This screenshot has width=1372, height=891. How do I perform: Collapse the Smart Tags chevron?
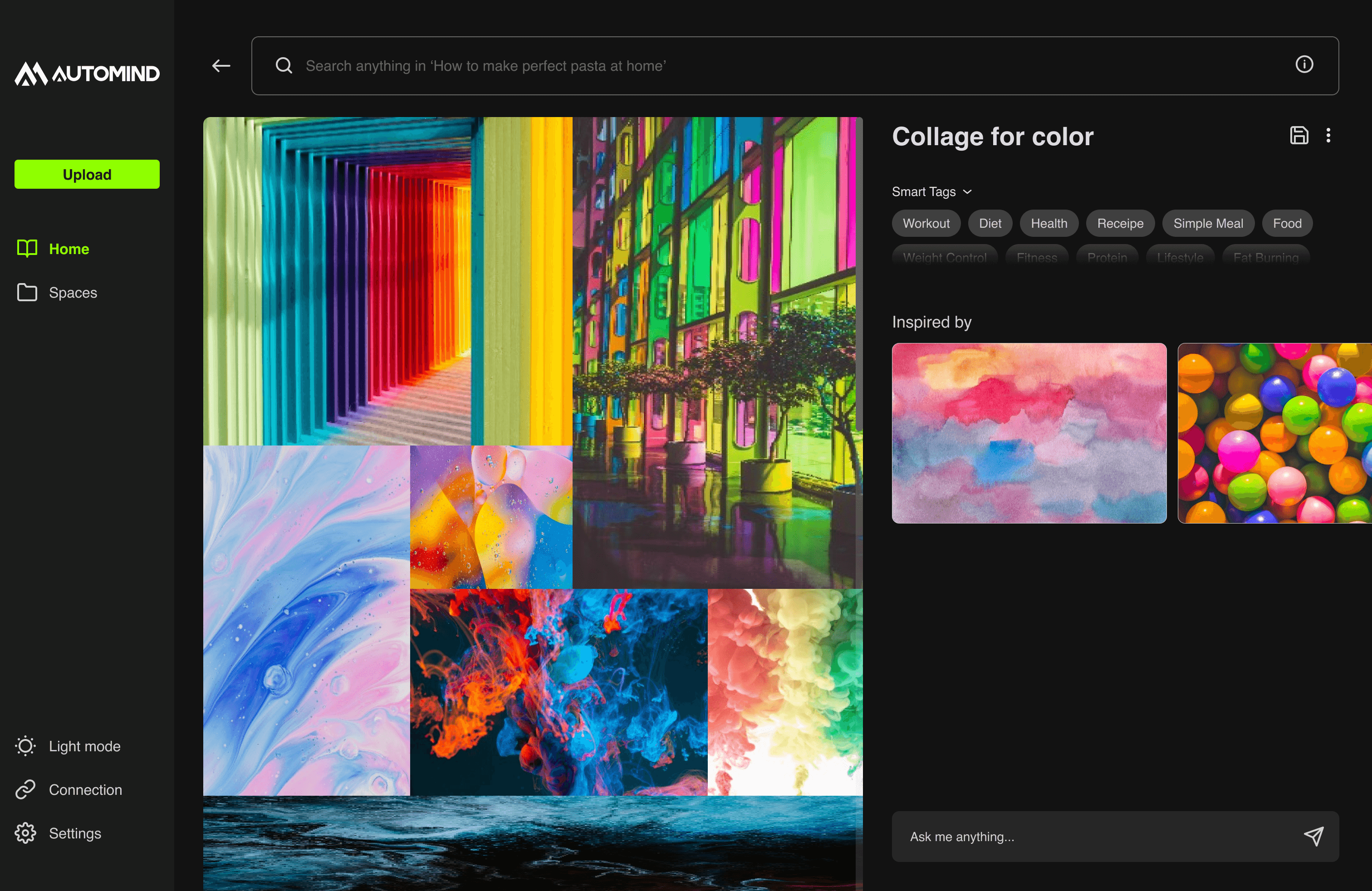967,192
